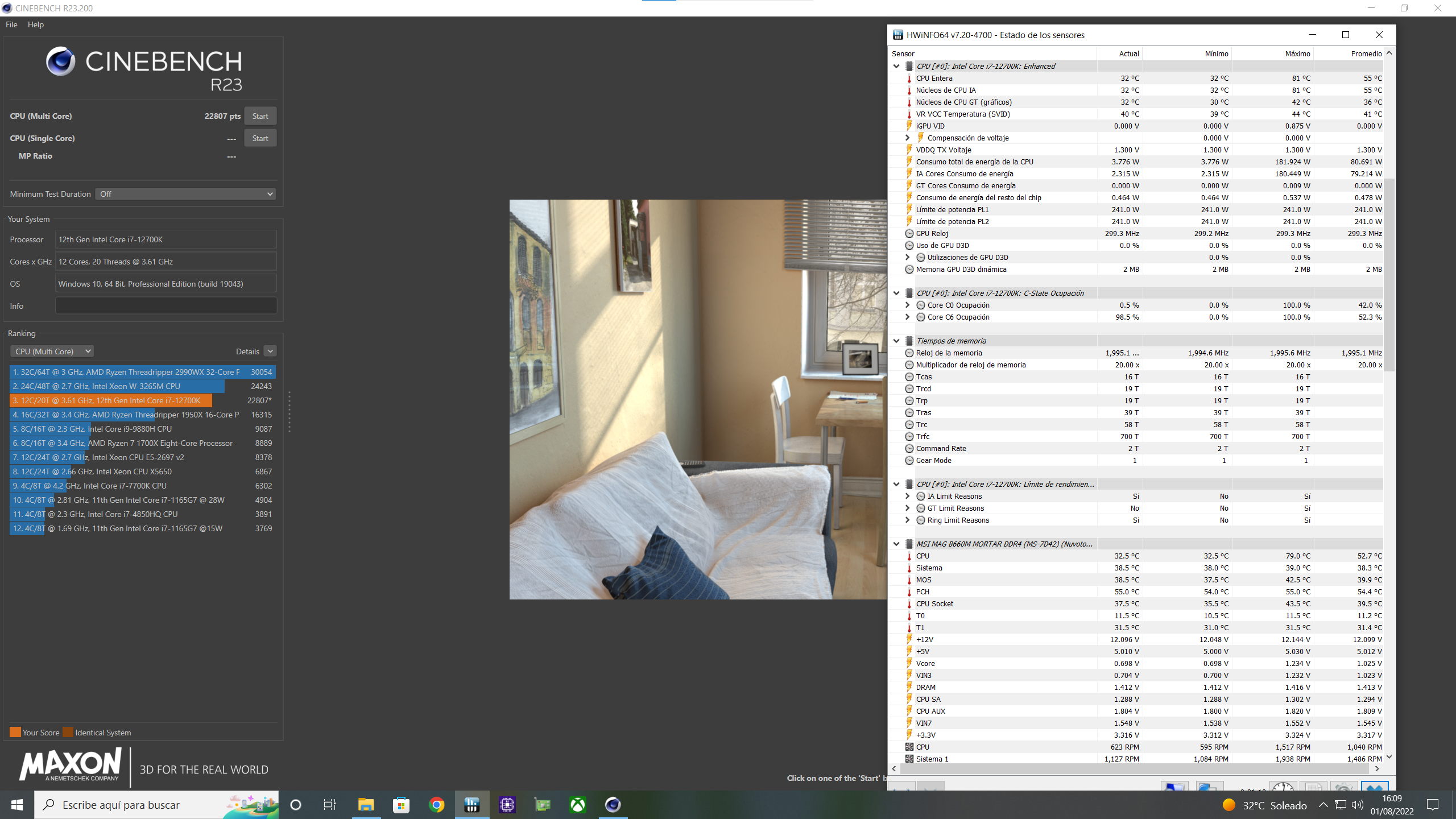
Task: Expand Utilizaciones de GPU D3D row
Action: [x=908, y=257]
